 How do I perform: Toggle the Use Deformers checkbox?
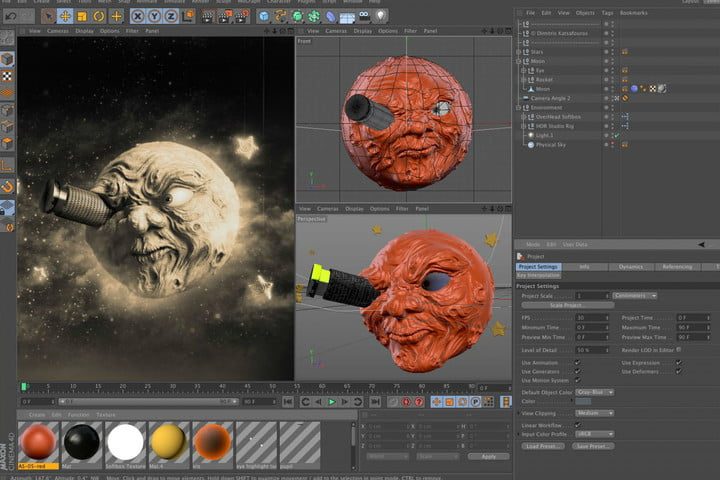pyautogui.click(x=678, y=371)
